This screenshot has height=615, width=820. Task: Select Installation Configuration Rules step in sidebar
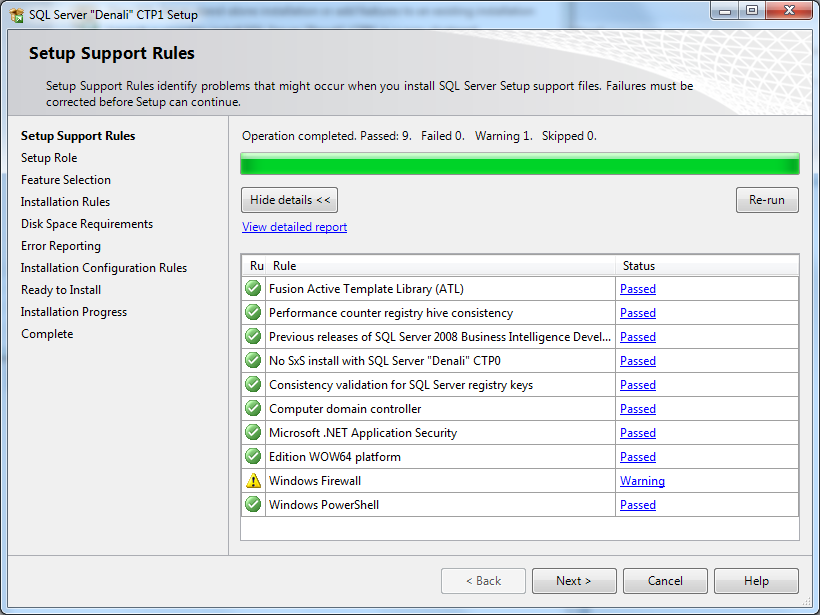click(x=104, y=268)
